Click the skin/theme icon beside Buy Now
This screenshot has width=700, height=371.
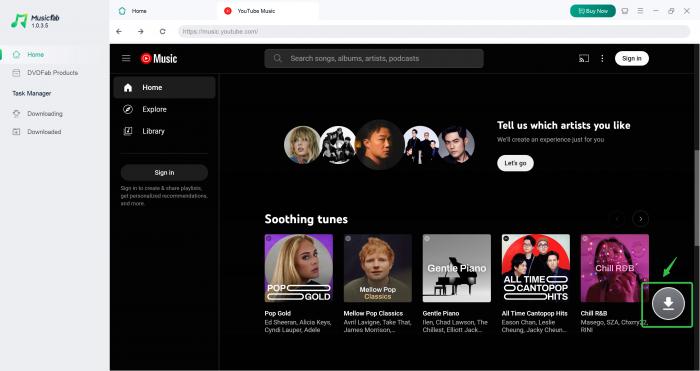(x=625, y=11)
